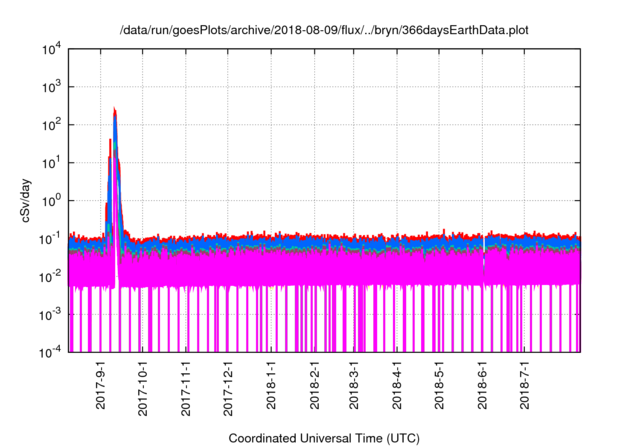Click the cSv/day y-axis label
640x448 pixels.
(26, 200)
